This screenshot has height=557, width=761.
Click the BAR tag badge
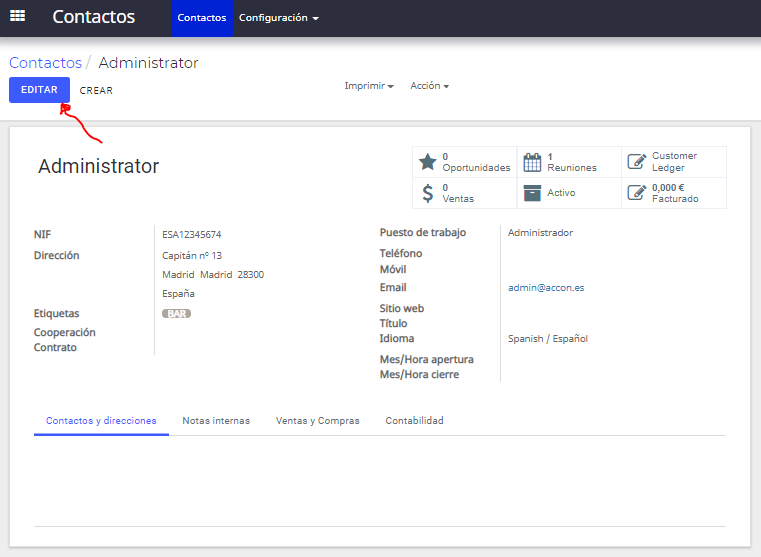pos(176,314)
